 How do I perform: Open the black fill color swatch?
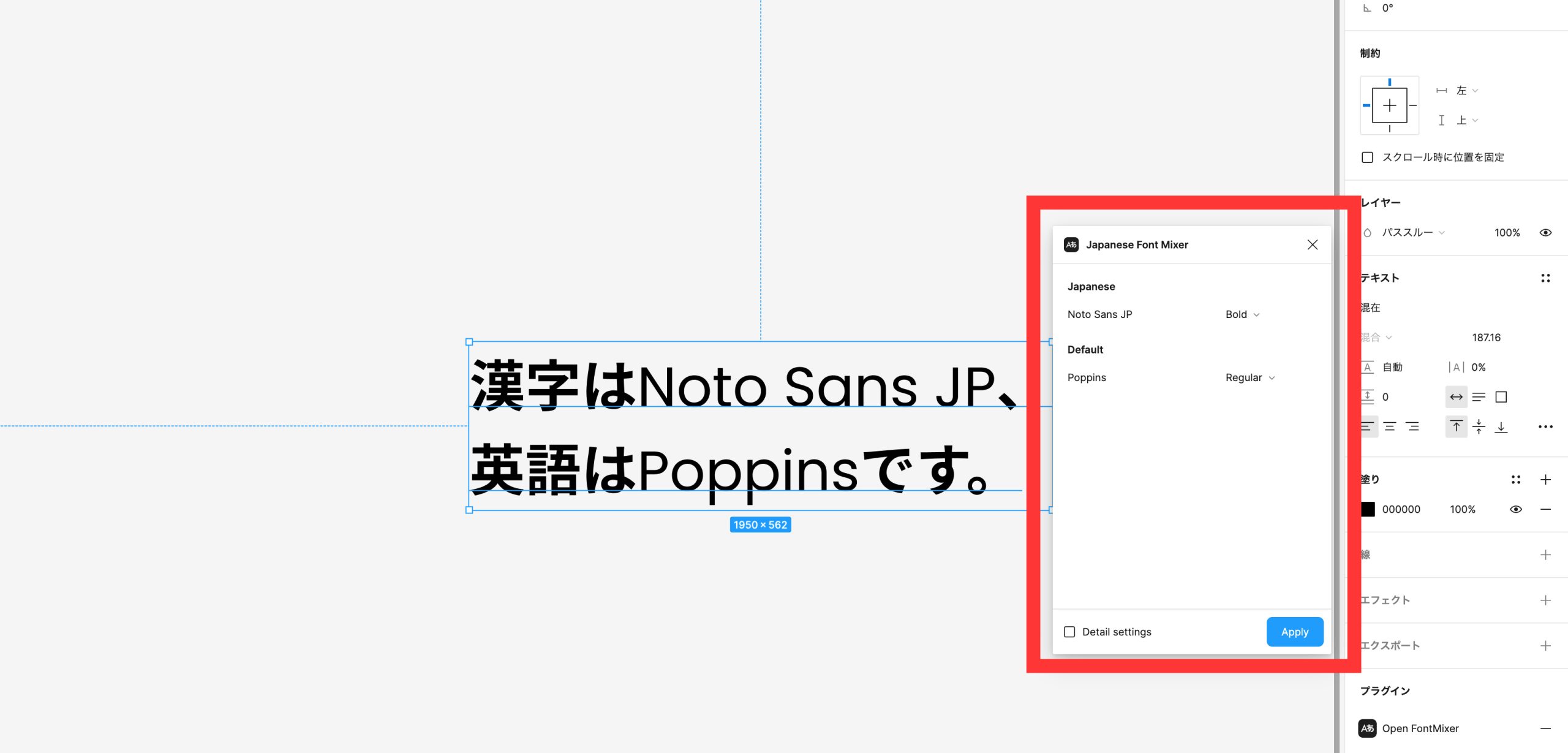click(1368, 509)
